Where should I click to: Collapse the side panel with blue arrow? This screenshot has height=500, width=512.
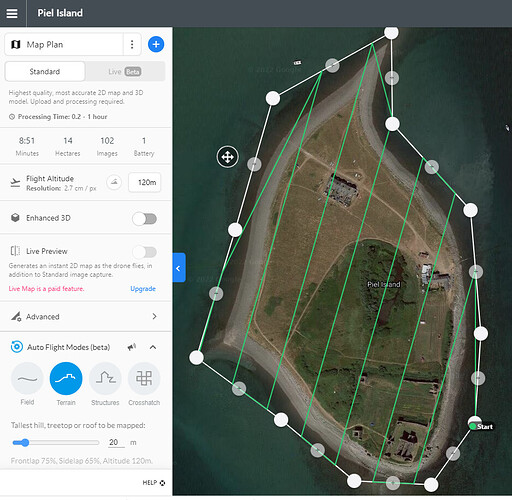(179, 268)
